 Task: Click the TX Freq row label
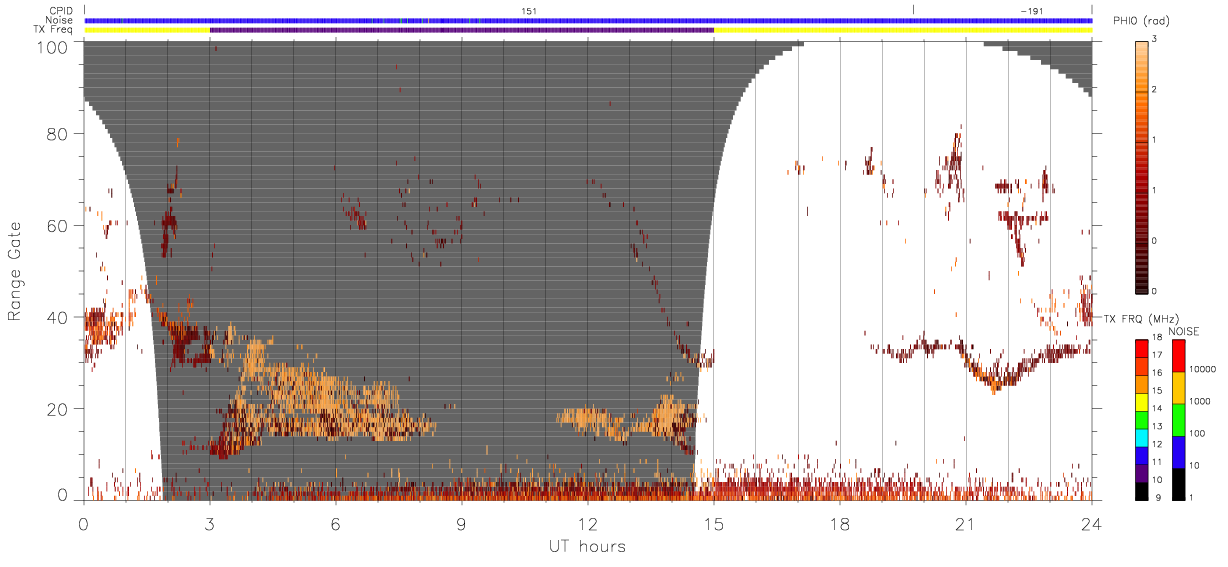click(x=55, y=30)
